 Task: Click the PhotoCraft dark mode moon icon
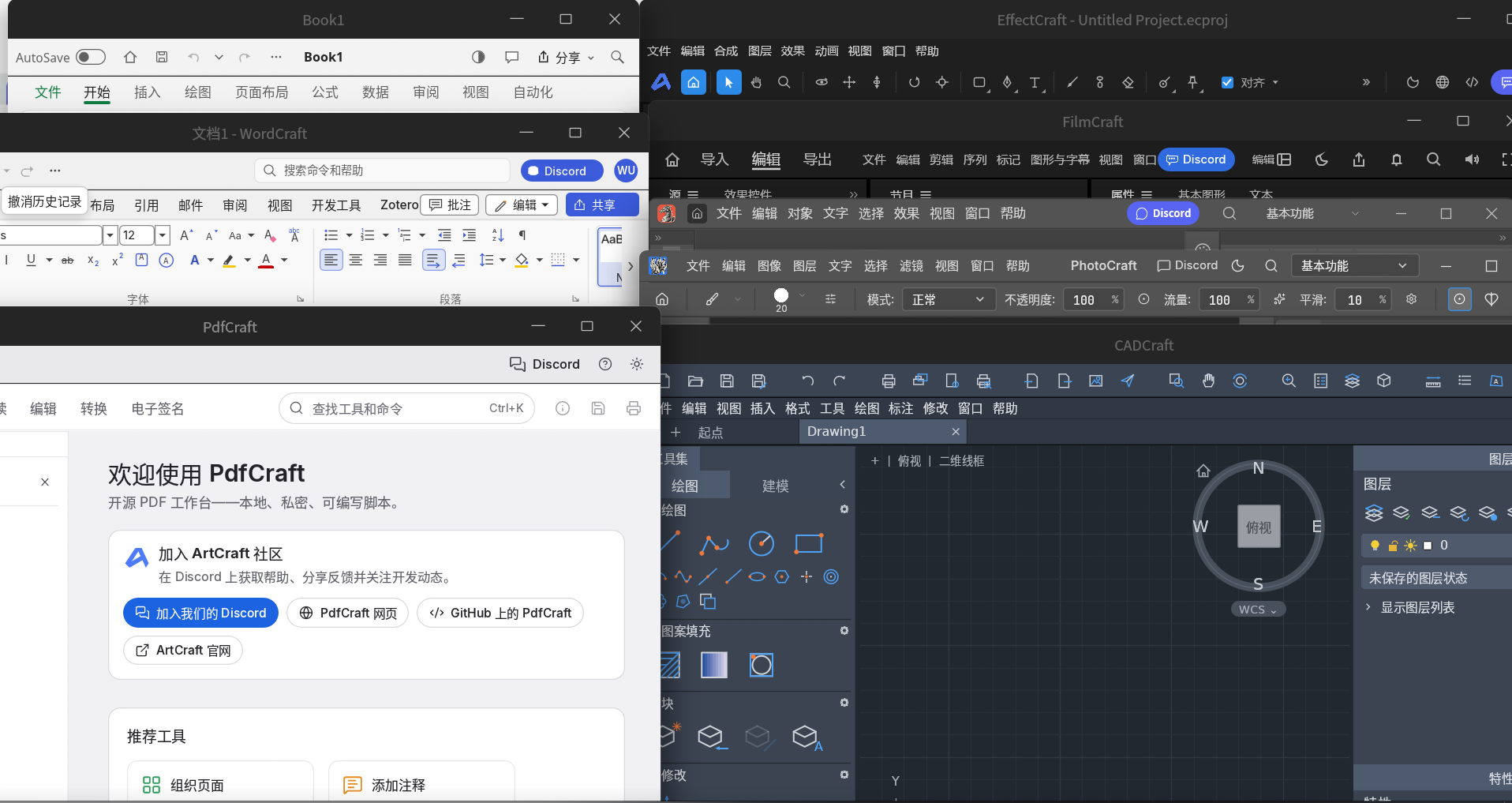click(x=1237, y=266)
